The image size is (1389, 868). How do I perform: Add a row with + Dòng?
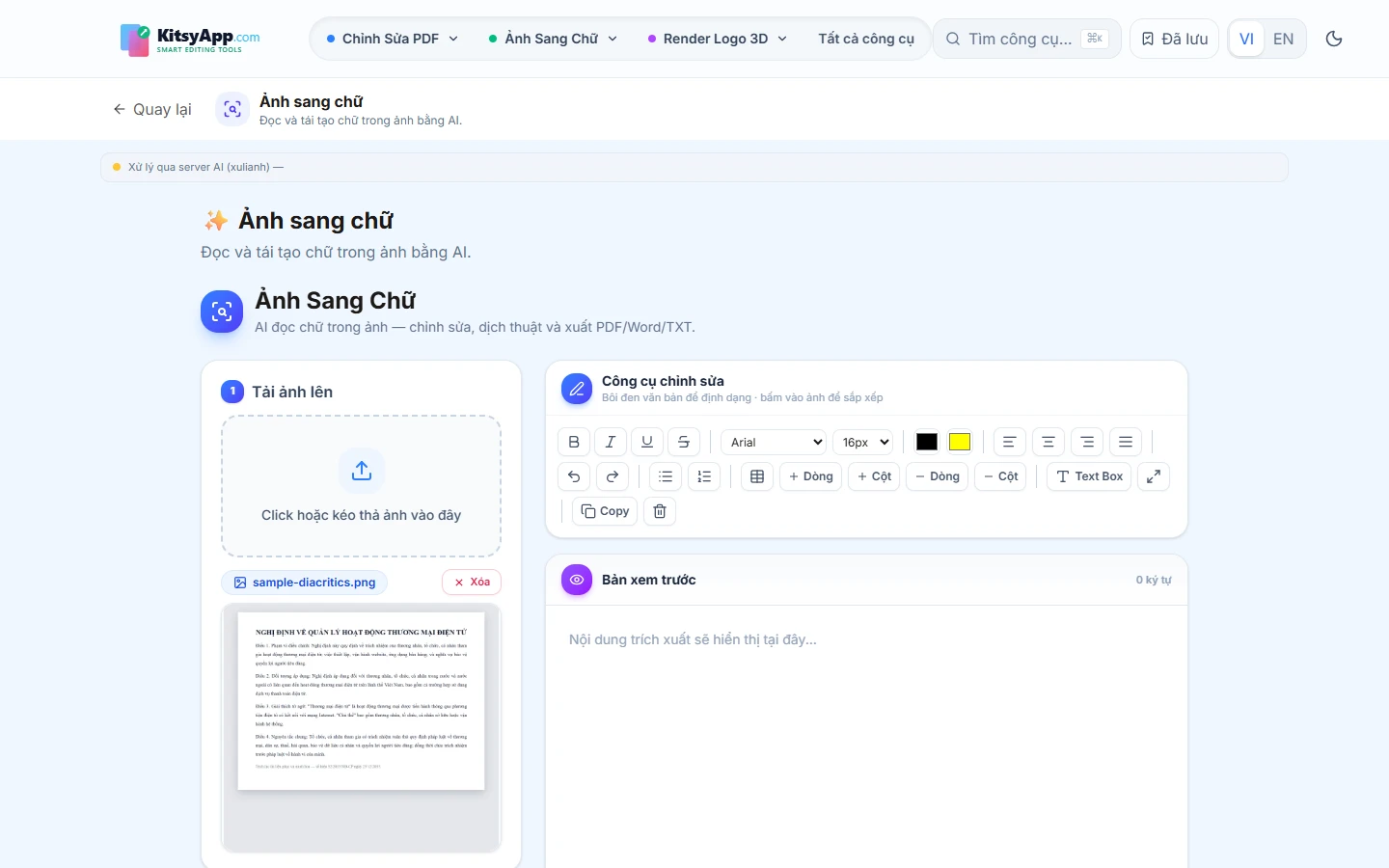[x=810, y=476]
